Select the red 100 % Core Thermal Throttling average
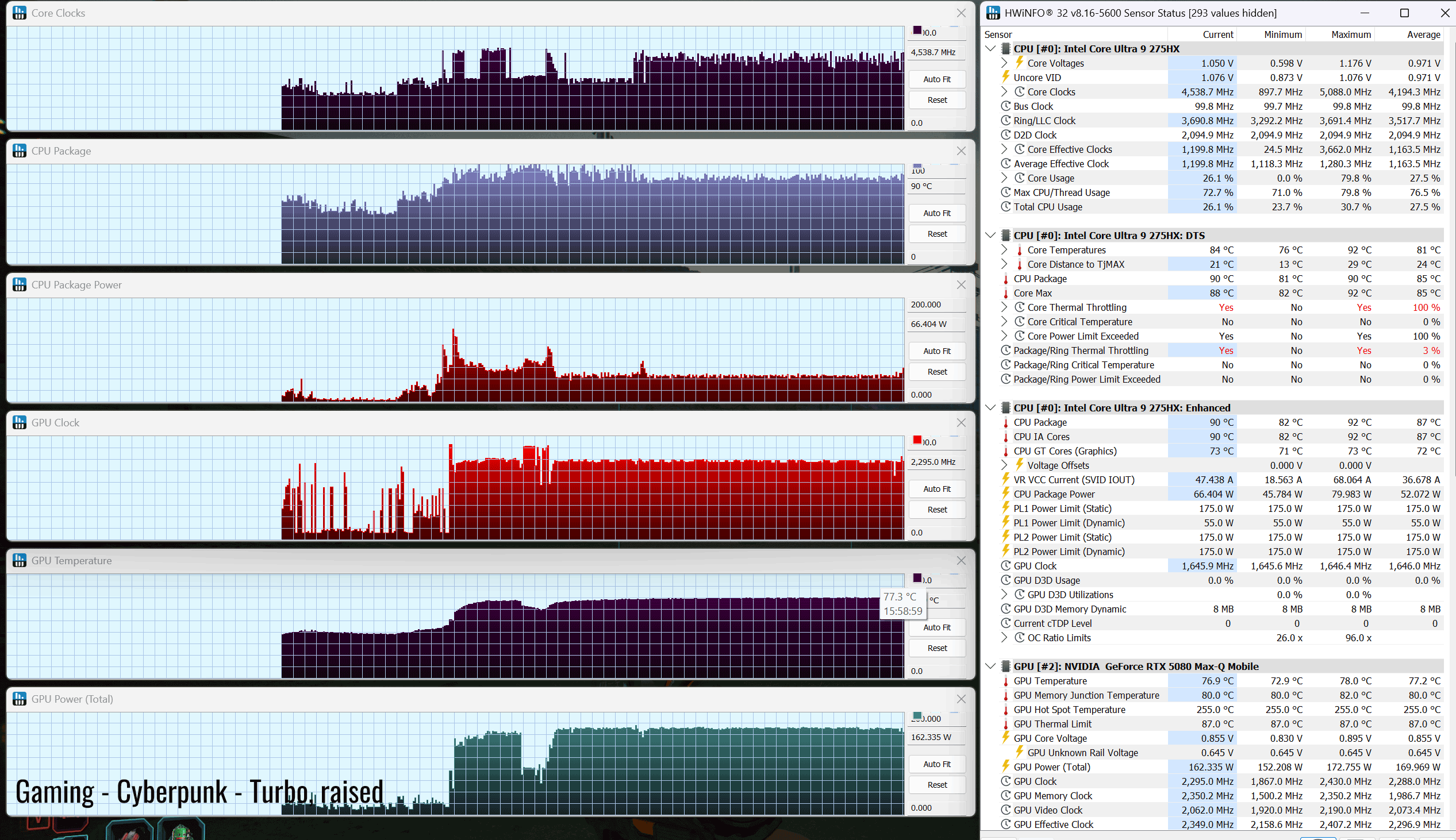The height and width of the screenshot is (840, 1456). coord(1426,307)
